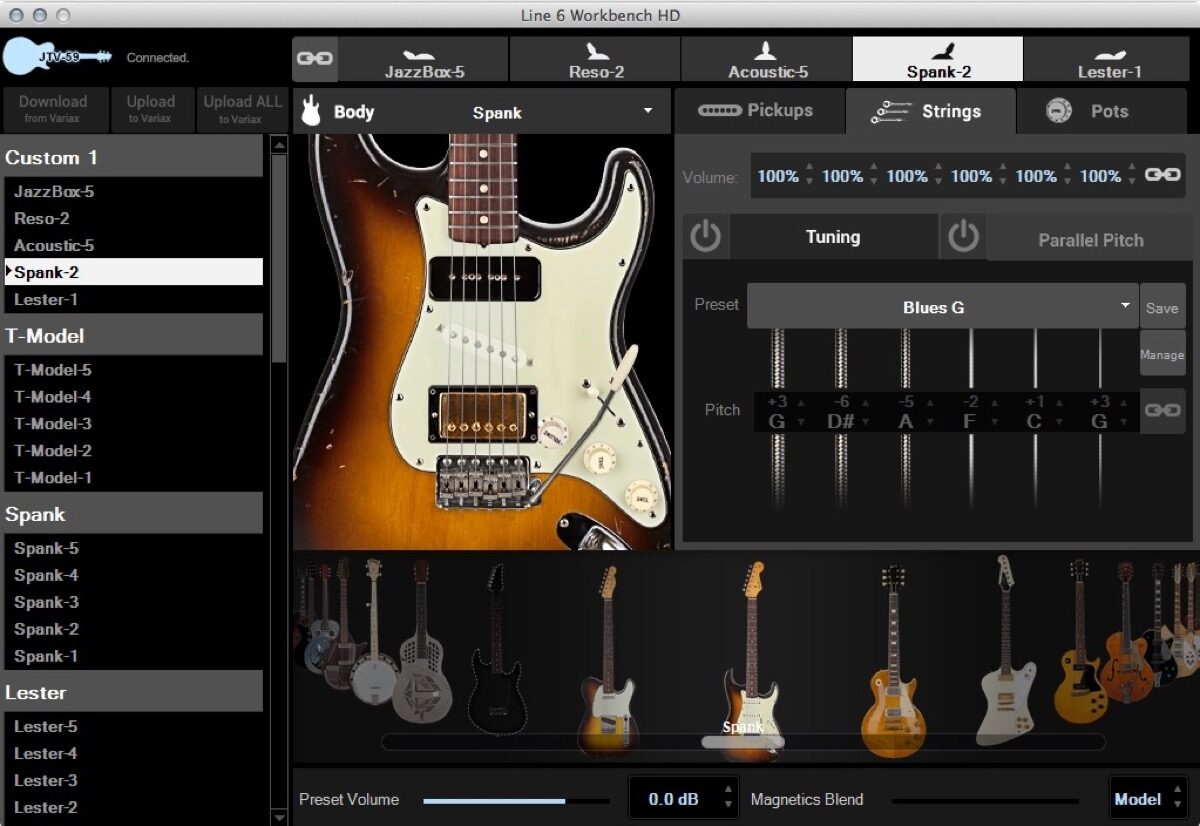Click the preset list scrollbar down arrow
The height and width of the screenshot is (826, 1200).
point(279,817)
